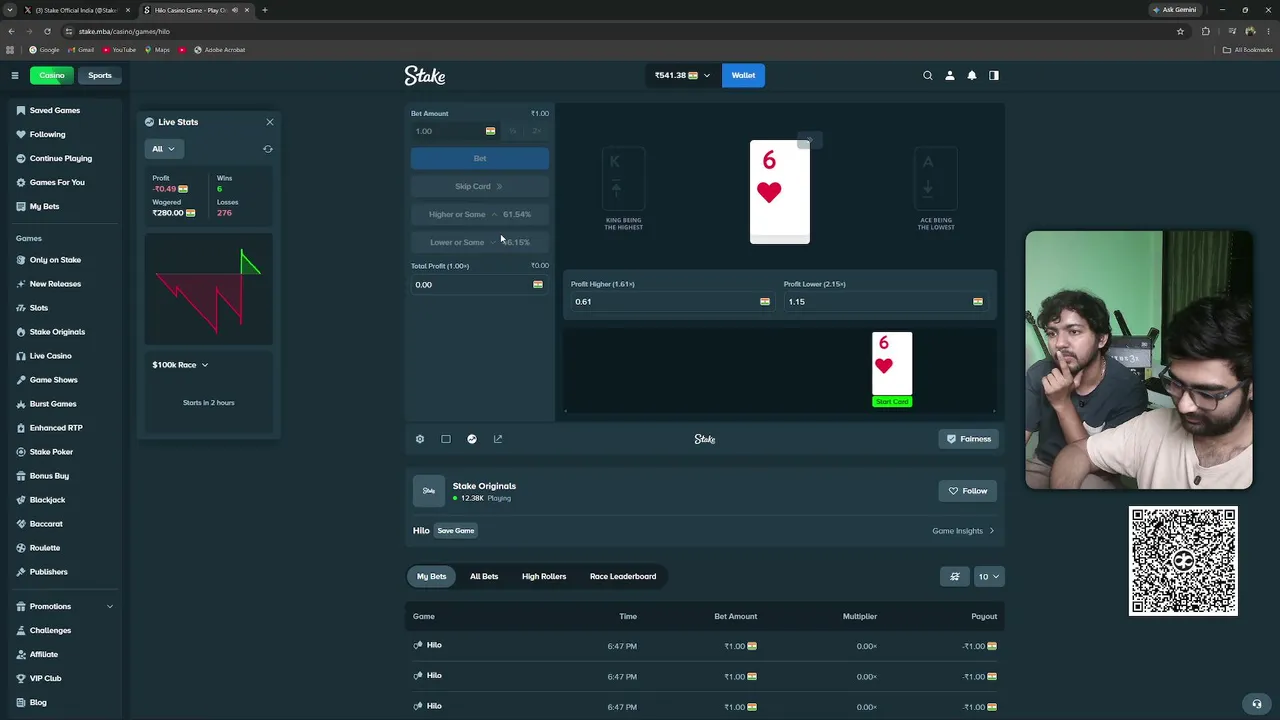
Task: Go to the Stake logo home
Action: (425, 75)
